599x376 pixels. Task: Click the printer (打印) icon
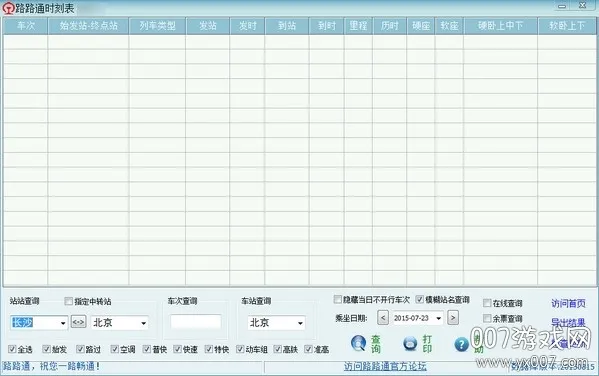pyautogui.click(x=410, y=343)
